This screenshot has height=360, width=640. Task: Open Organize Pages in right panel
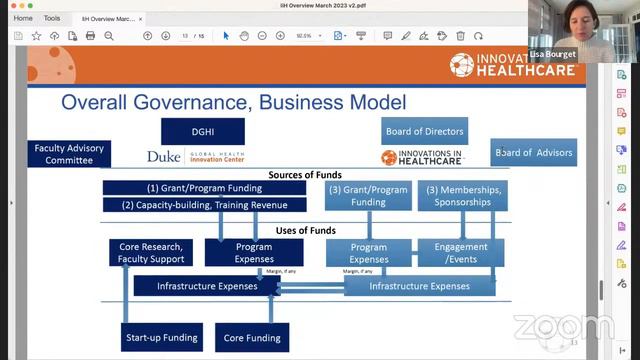(x=621, y=94)
